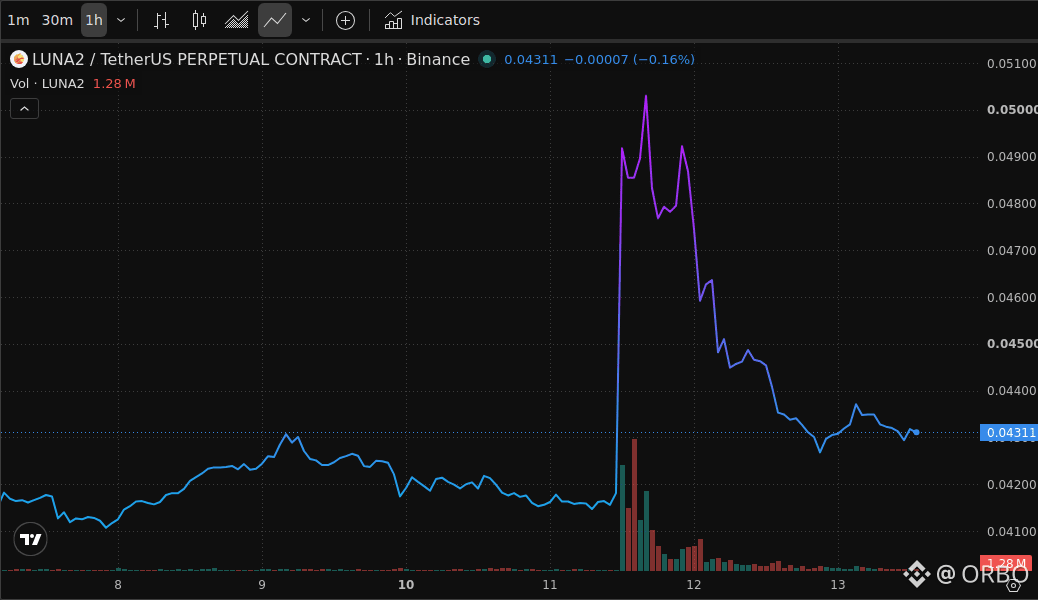Open the TradingView logo link

click(x=30, y=540)
